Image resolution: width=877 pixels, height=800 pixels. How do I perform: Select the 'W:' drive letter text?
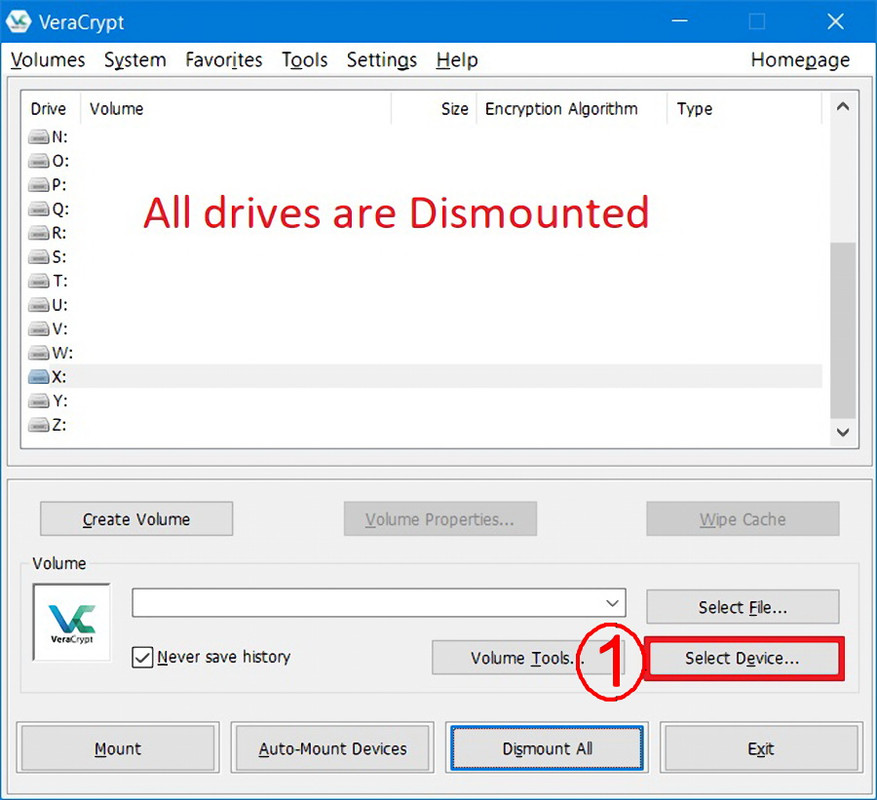[62, 353]
